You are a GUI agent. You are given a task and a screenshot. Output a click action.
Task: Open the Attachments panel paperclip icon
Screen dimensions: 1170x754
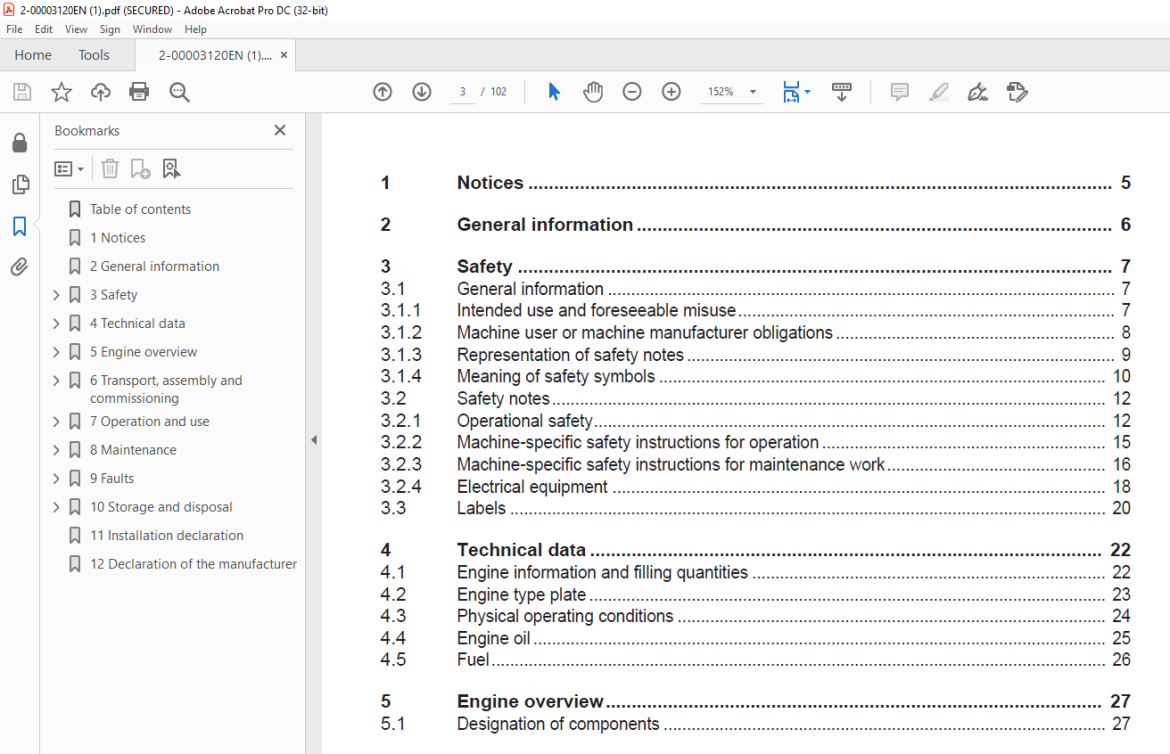point(19,267)
